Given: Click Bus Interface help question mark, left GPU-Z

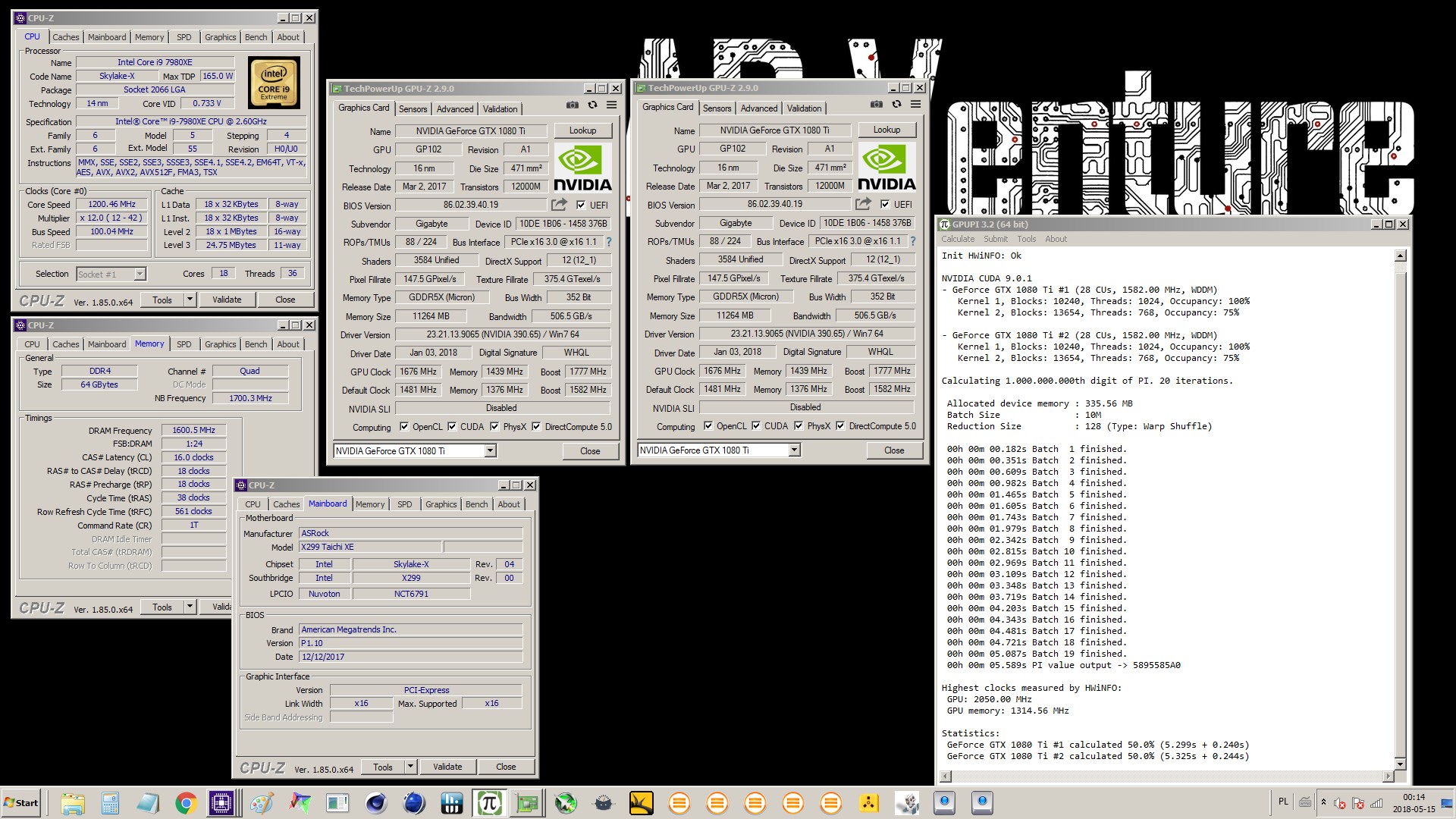Looking at the screenshot, I should click(x=608, y=242).
